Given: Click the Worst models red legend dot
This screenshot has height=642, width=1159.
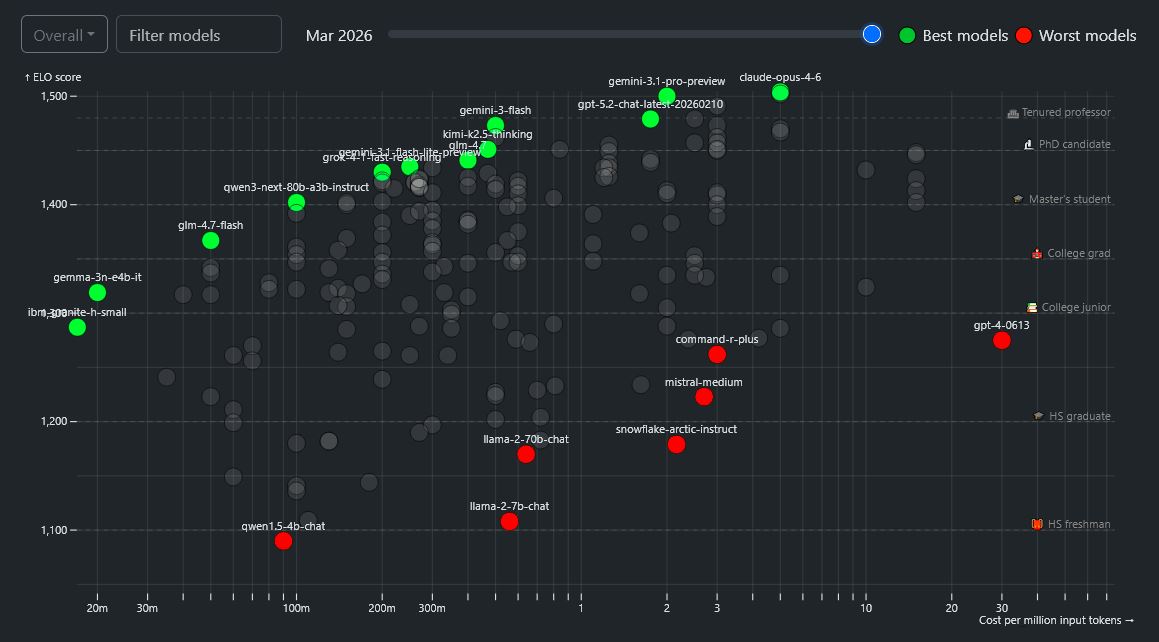Looking at the screenshot, I should click(1023, 35).
